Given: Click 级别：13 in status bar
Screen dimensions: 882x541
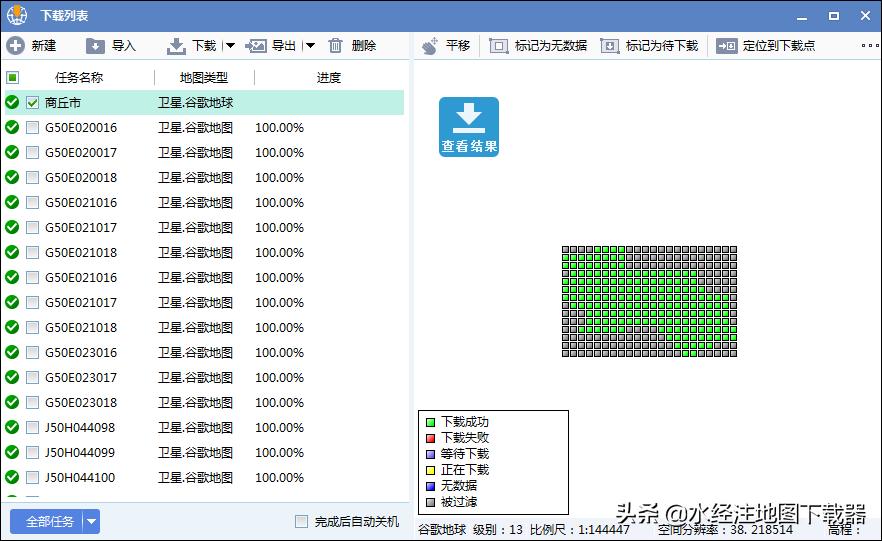Looking at the screenshot, I should tap(498, 530).
